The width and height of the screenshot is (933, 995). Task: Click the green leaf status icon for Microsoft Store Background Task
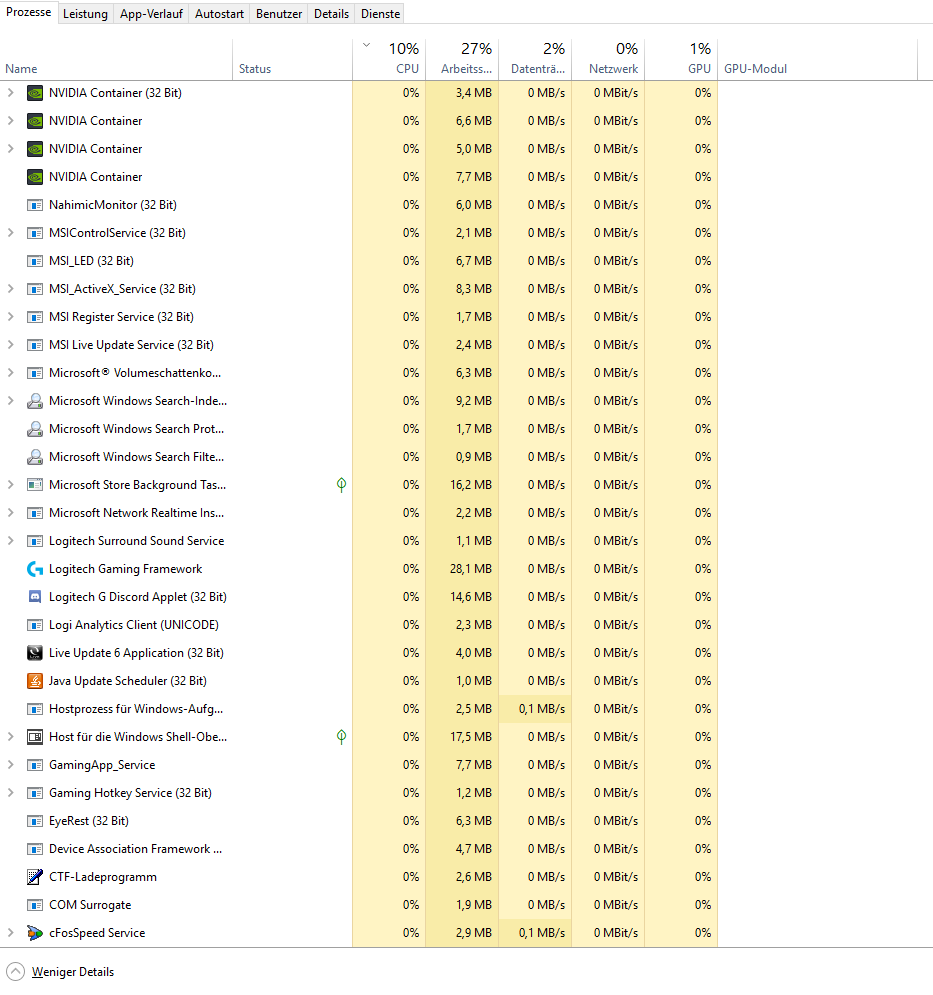click(341, 485)
